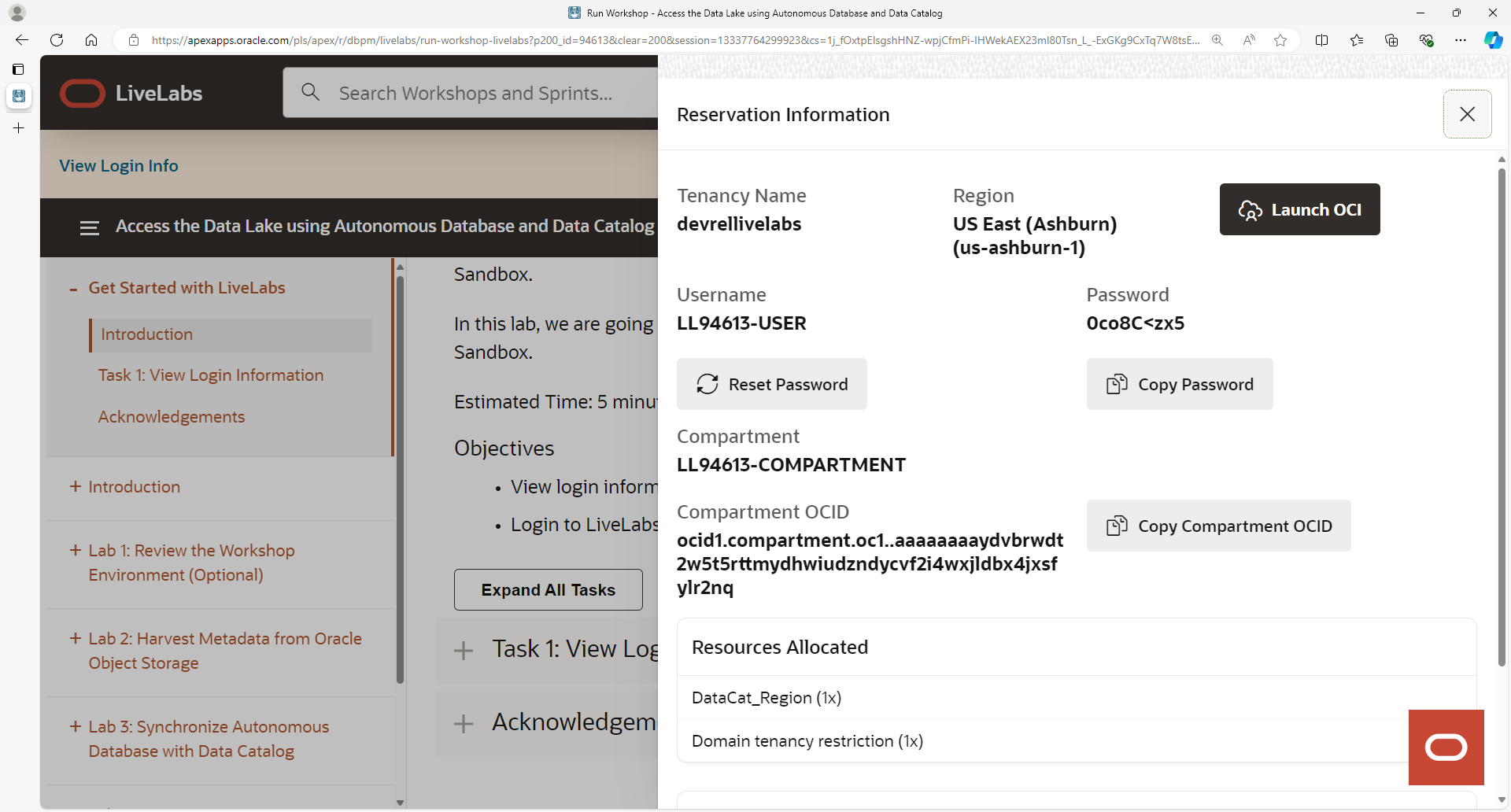Click Expand All Tasks button

pos(548,590)
